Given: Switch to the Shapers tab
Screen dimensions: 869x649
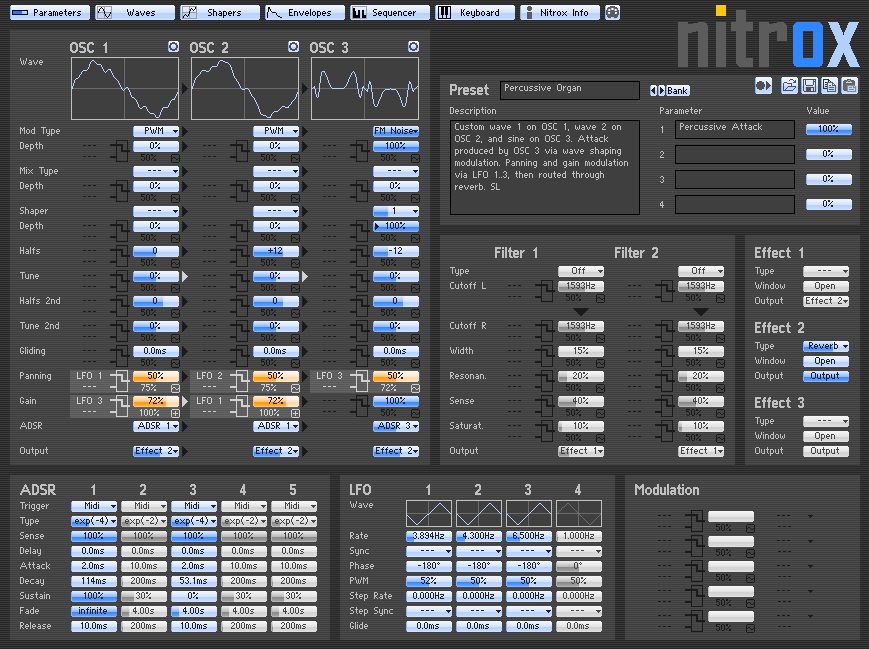Looking at the screenshot, I should (x=220, y=12).
